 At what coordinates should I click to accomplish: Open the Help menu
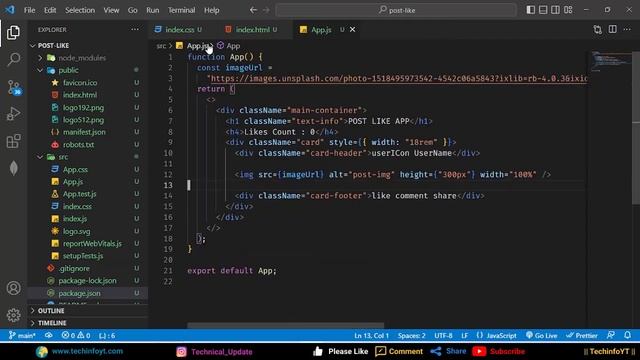click(x=211, y=10)
